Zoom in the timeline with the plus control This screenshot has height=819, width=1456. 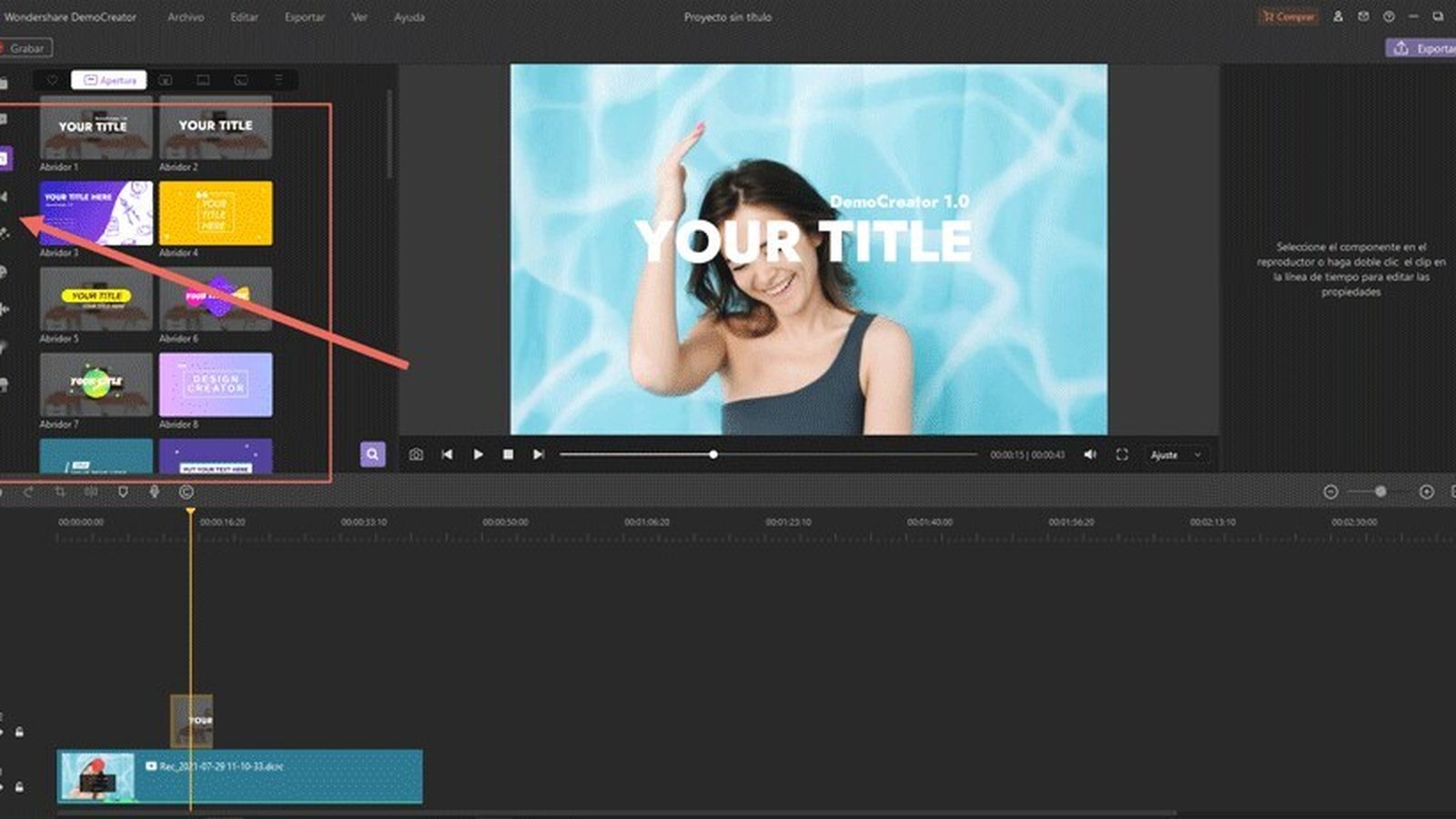tap(1425, 491)
